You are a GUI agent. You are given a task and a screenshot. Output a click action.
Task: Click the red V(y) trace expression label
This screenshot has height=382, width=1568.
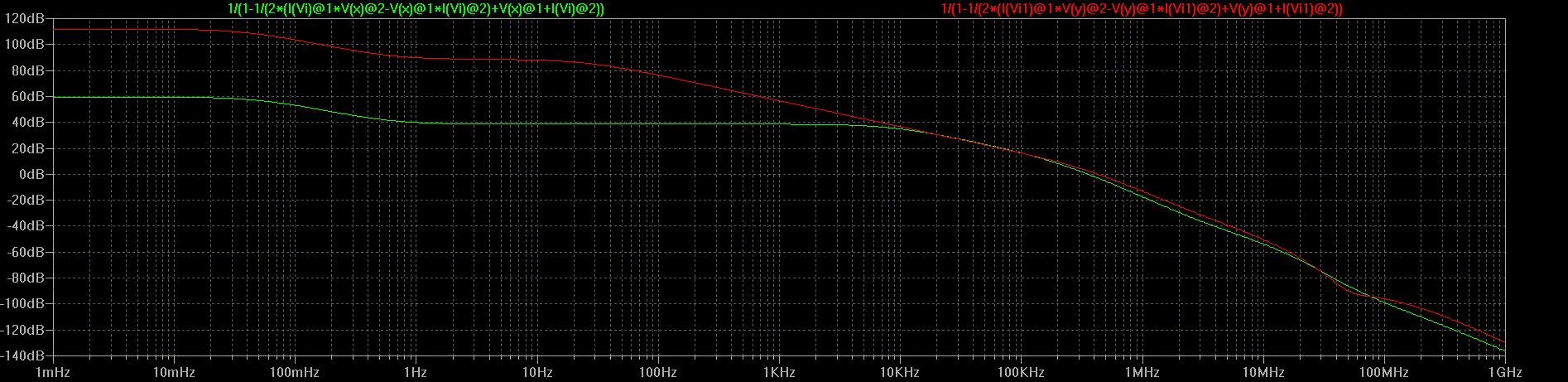click(1142, 8)
